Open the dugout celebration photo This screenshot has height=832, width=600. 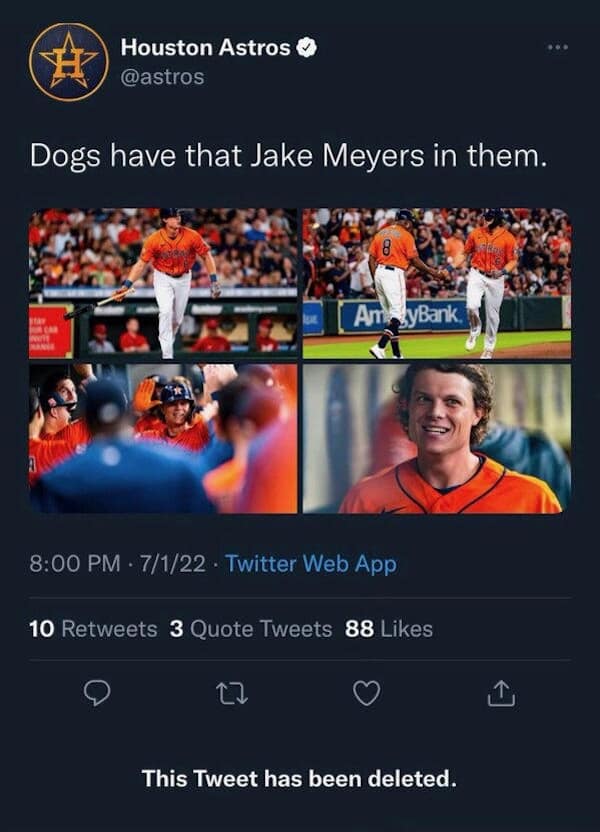(164, 438)
